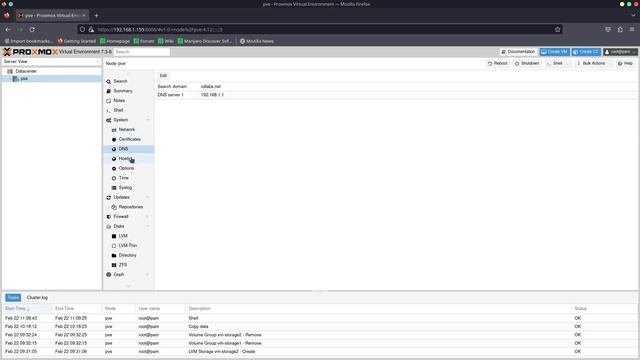Open the Hosts page

[x=125, y=159]
